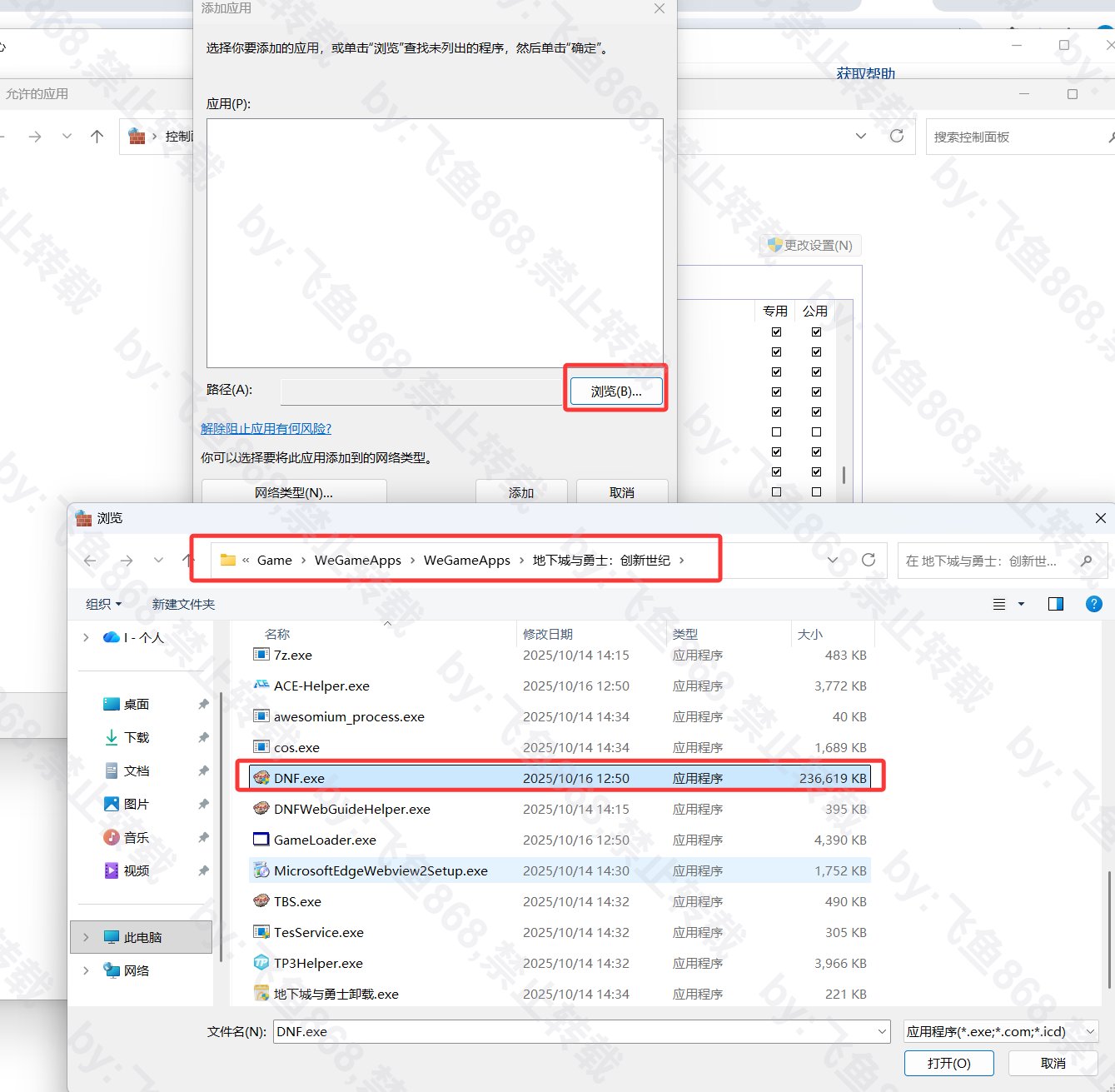
Task: Click the view layout list icon
Action: point(999,604)
